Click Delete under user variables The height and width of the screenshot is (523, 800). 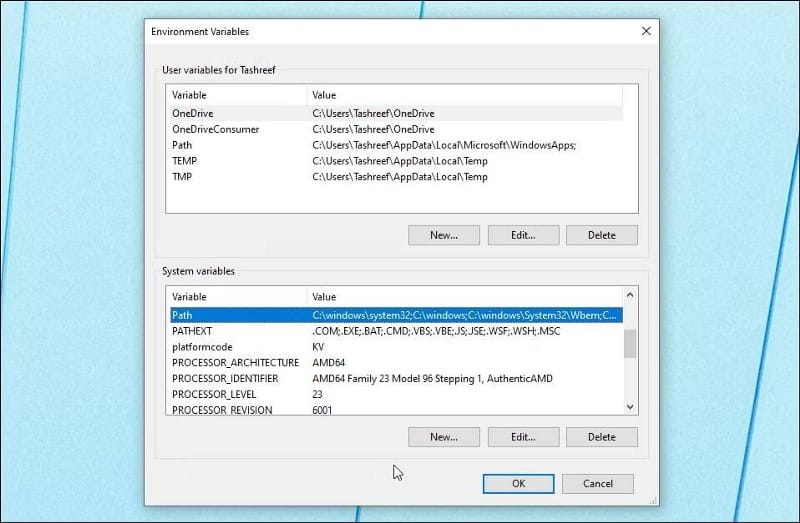[x=602, y=235]
